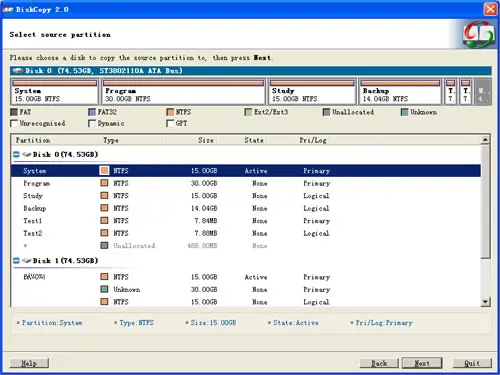Click the scroll up arrow of partition list
This screenshot has width=500, height=375.
pos(486,140)
